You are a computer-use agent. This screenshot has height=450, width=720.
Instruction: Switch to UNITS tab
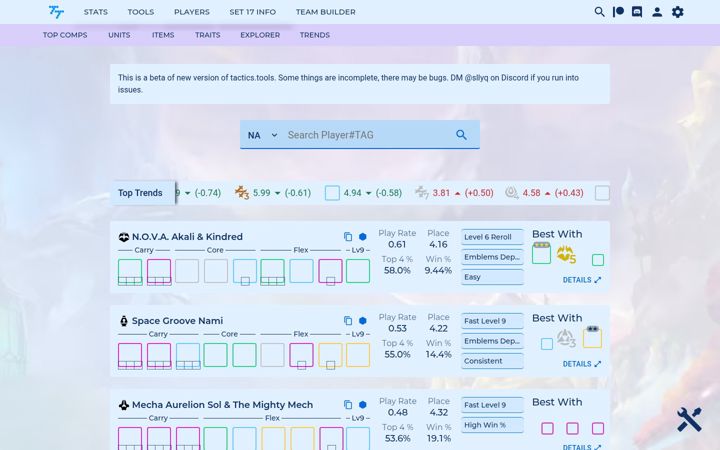(x=119, y=35)
